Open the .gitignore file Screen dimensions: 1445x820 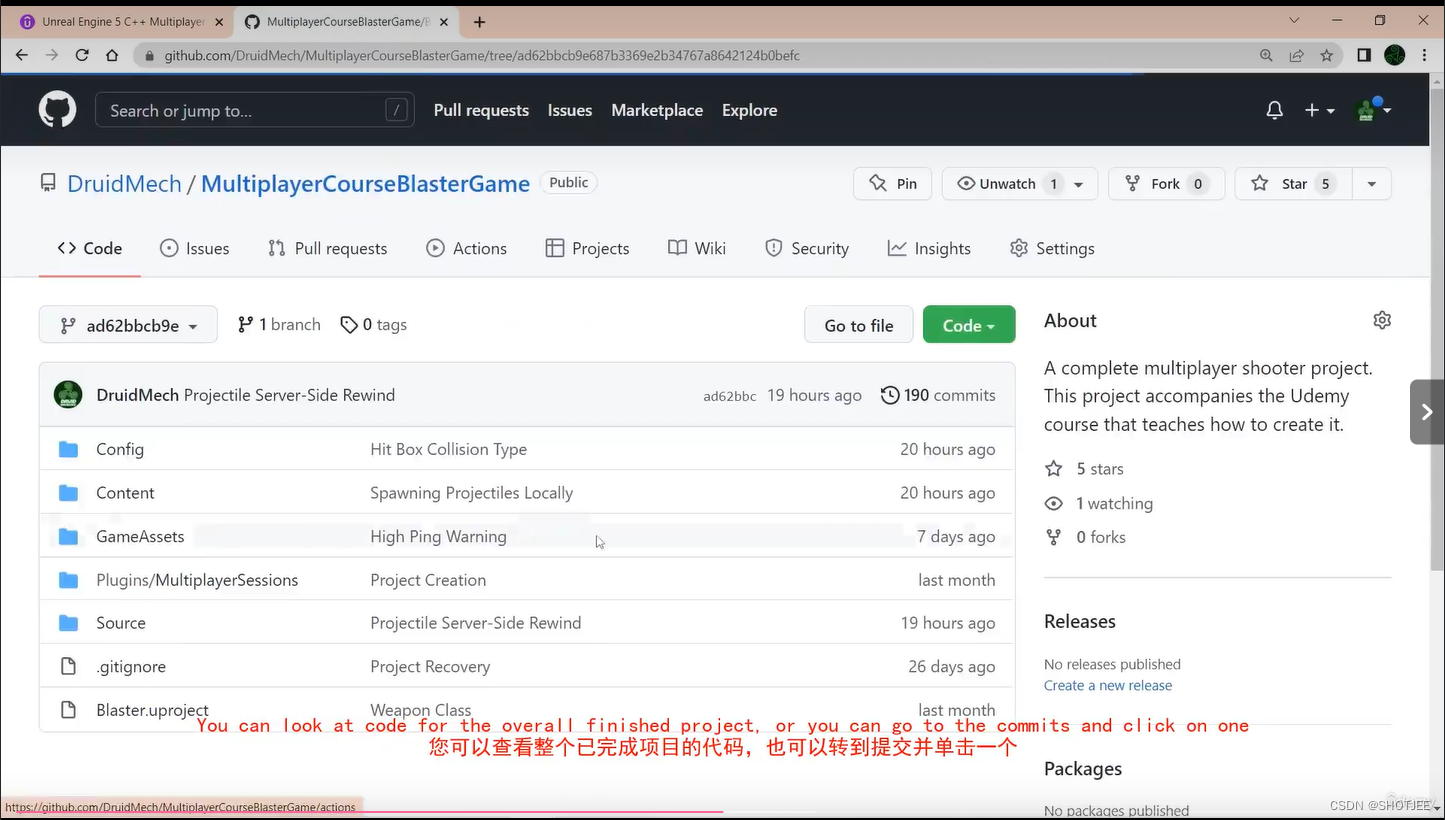131,667
